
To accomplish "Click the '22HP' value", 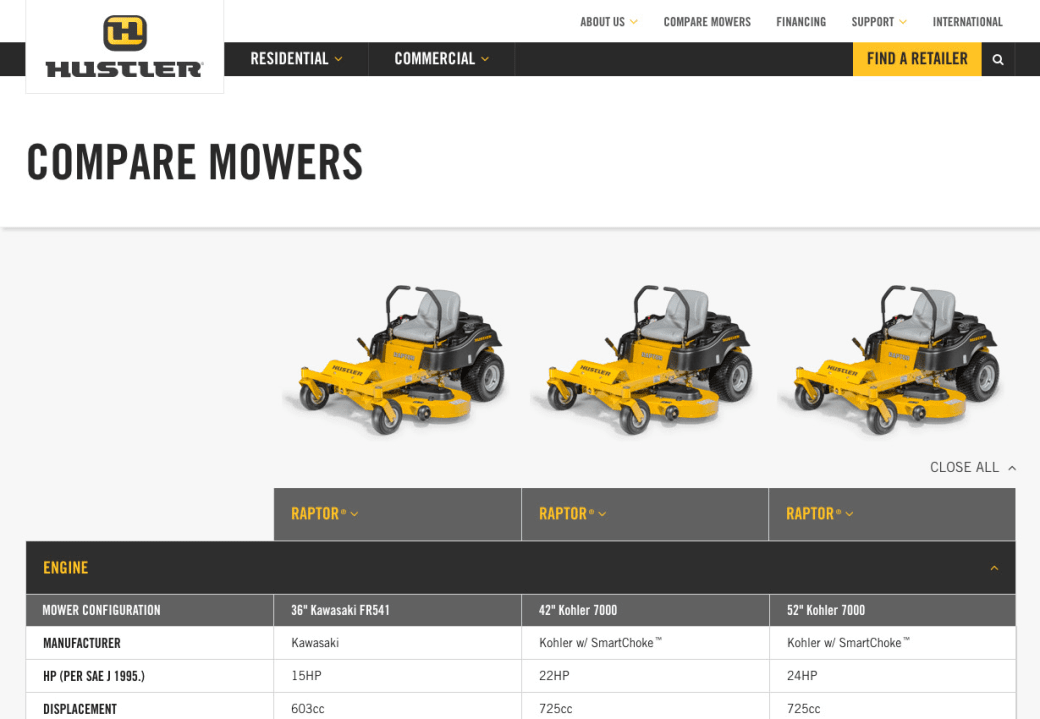I will click(554, 676).
